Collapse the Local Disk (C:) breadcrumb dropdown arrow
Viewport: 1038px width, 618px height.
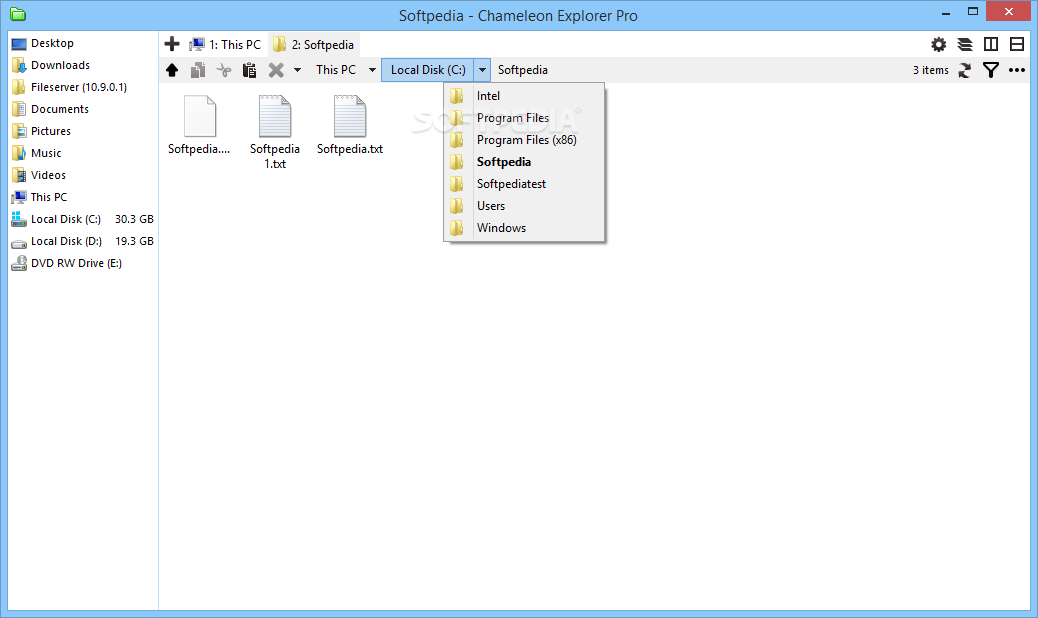[483, 69]
